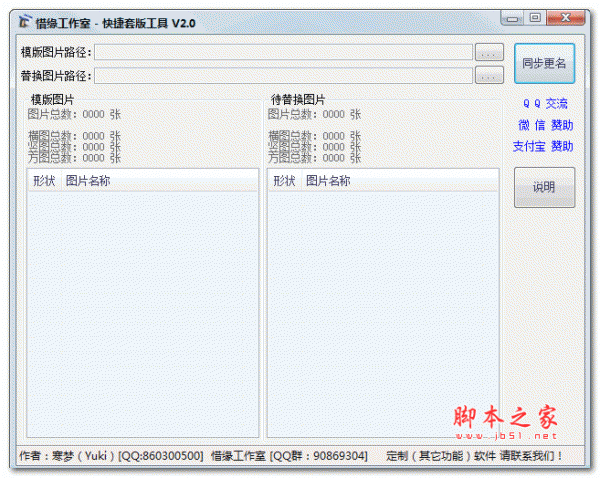This screenshot has height=478, width=600.
Task: Sort template list by 形状 column
Action: (x=44, y=181)
